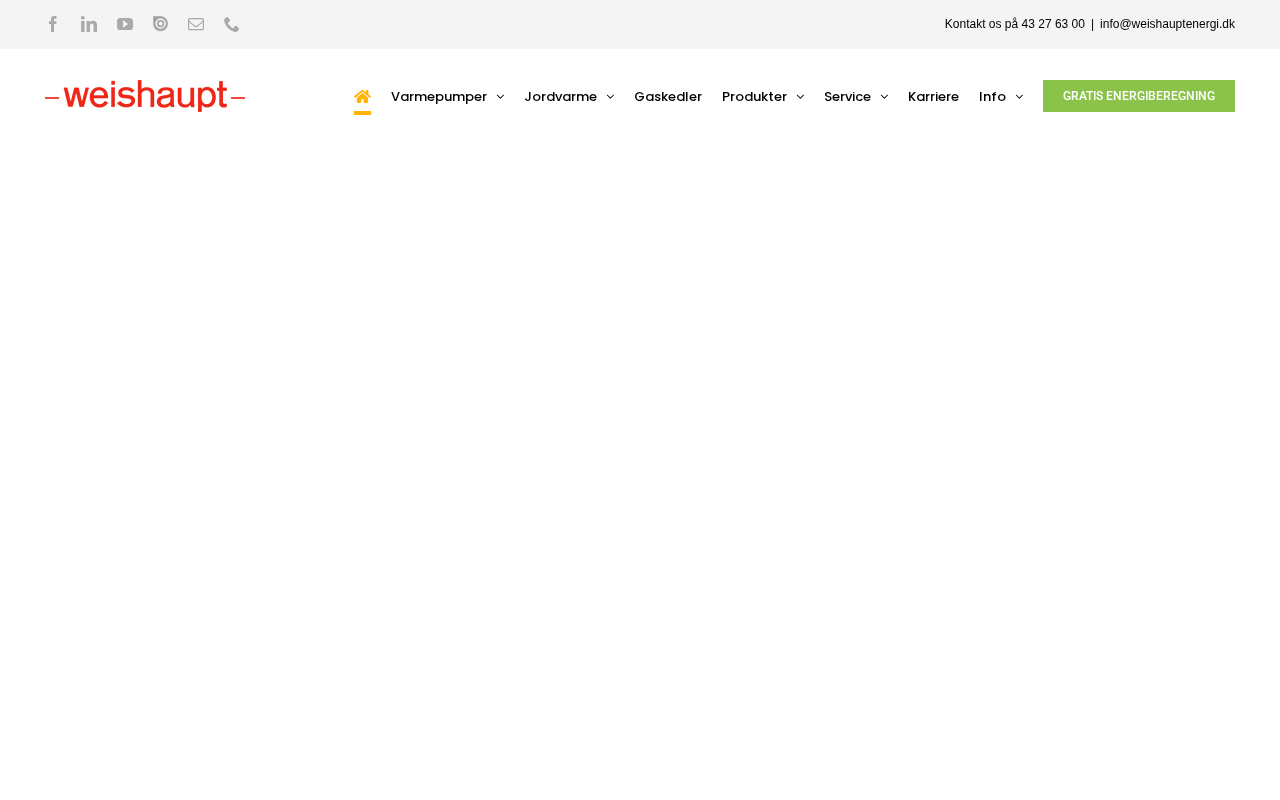The image size is (1280, 800).
Task: Open the YouTube social icon
Action: 125,24
